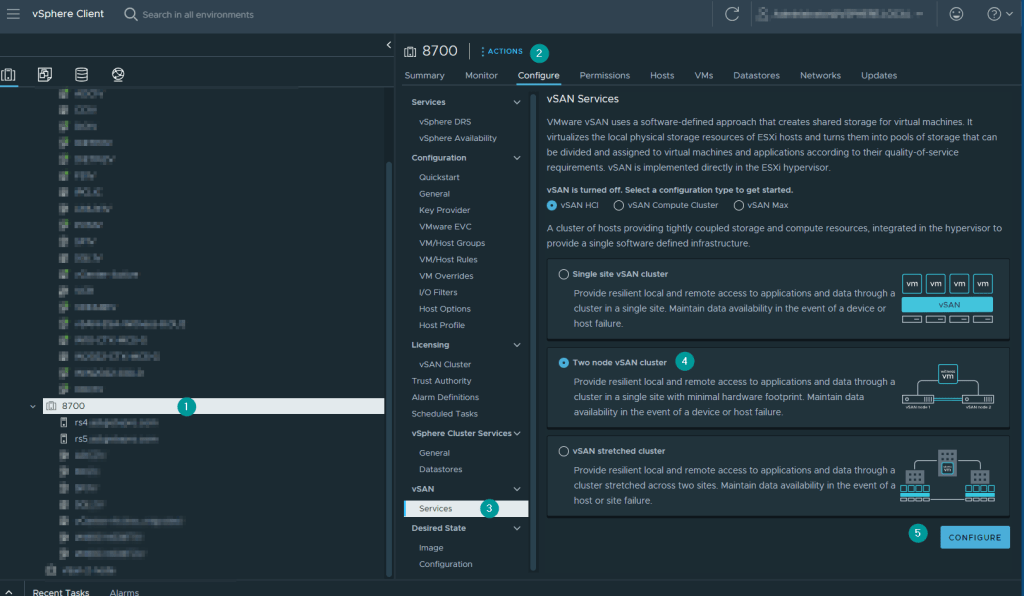The image size is (1024, 596).
Task: Collapse the Licensing section chevron
Action: 517,345
